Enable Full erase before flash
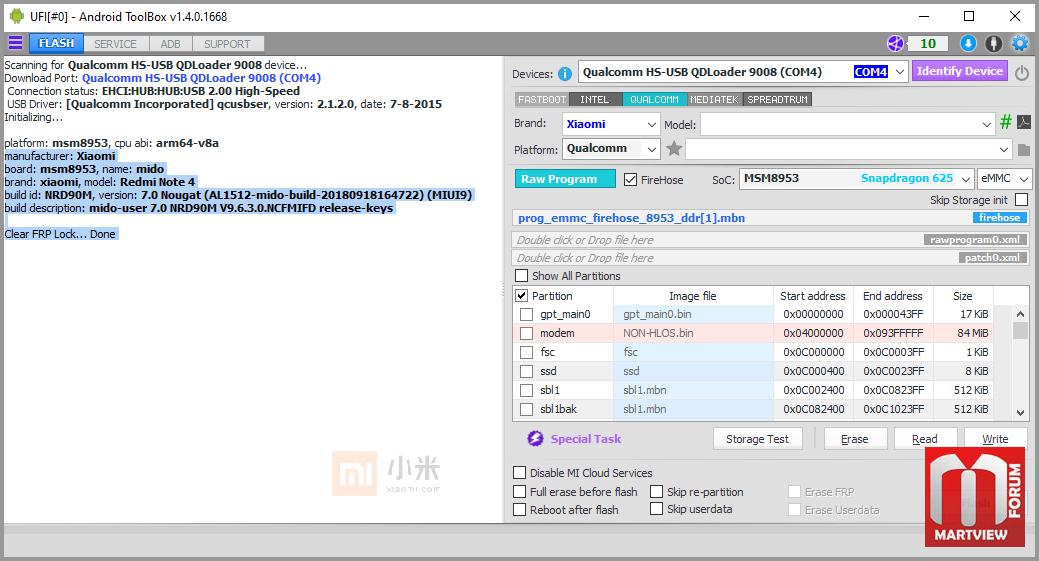The width and height of the screenshot is (1039, 561). (x=520, y=491)
